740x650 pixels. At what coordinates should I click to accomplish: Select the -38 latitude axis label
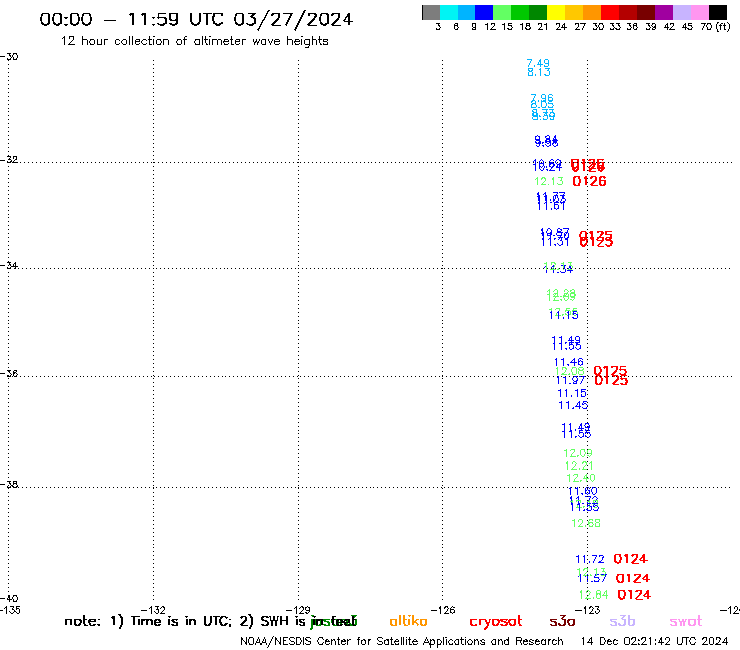tap(9, 485)
